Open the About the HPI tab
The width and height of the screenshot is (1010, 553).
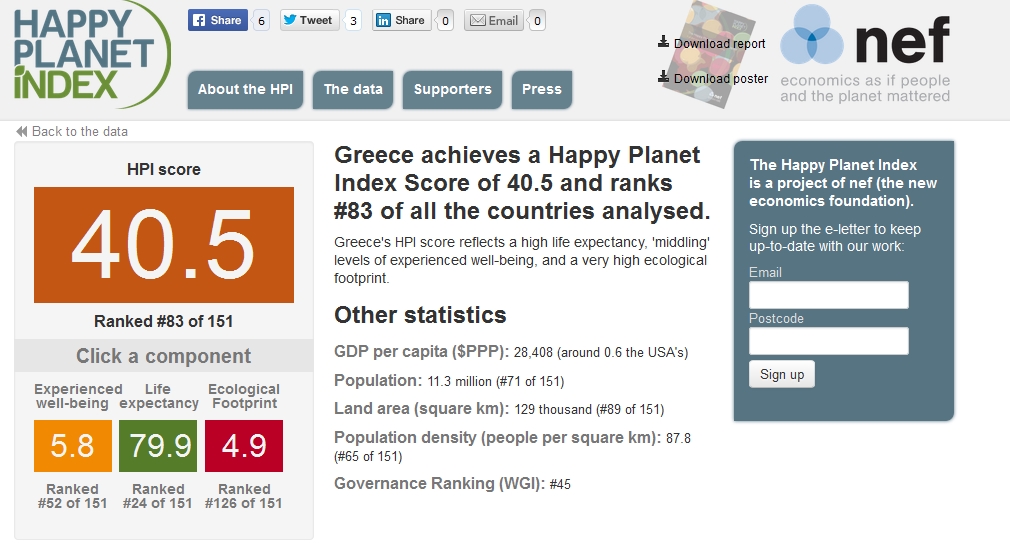pyautogui.click(x=245, y=89)
